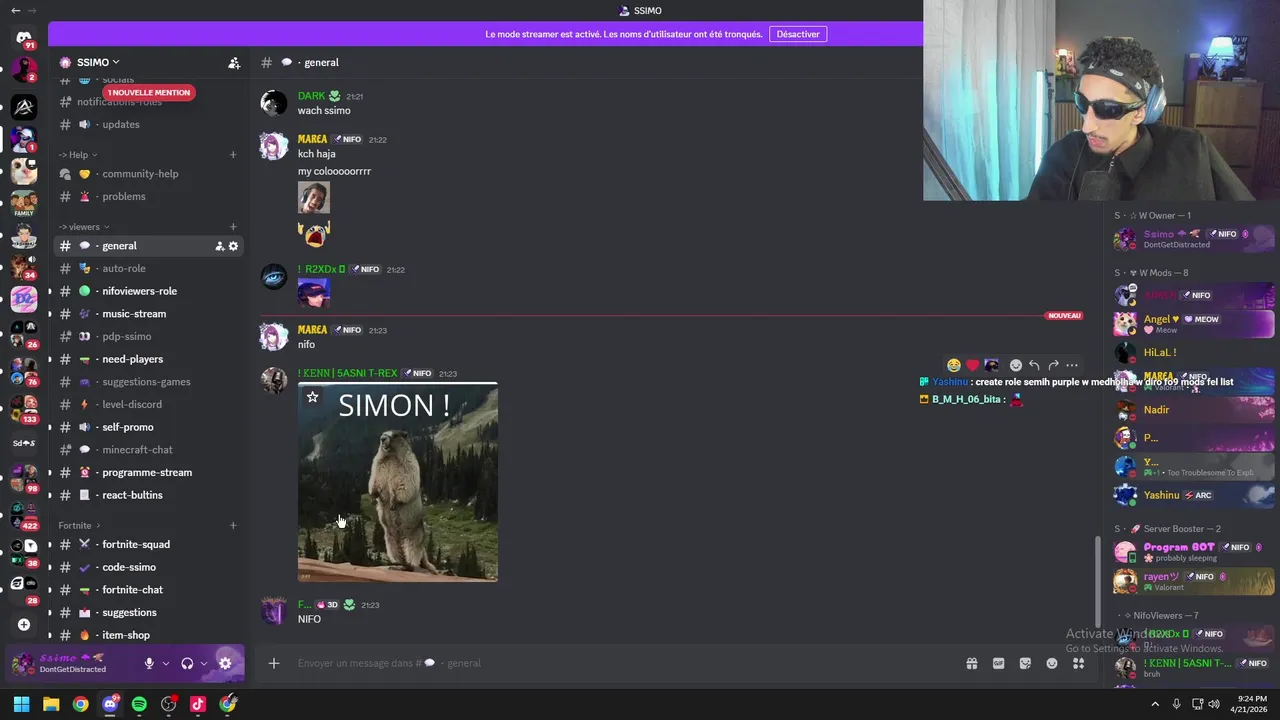1280x720 pixels.
Task: Open Program BOT in member list
Action: tap(1193, 552)
